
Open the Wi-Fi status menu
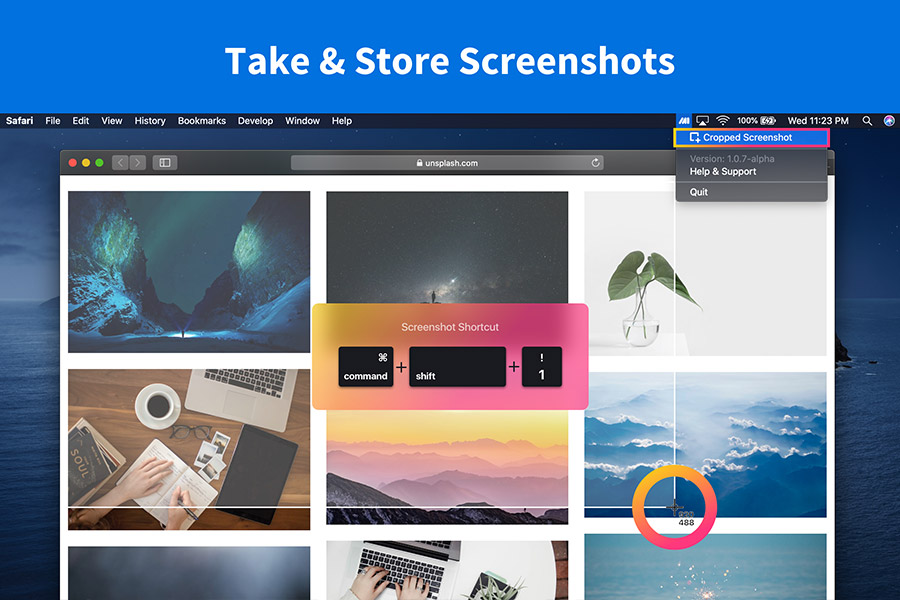(x=723, y=121)
